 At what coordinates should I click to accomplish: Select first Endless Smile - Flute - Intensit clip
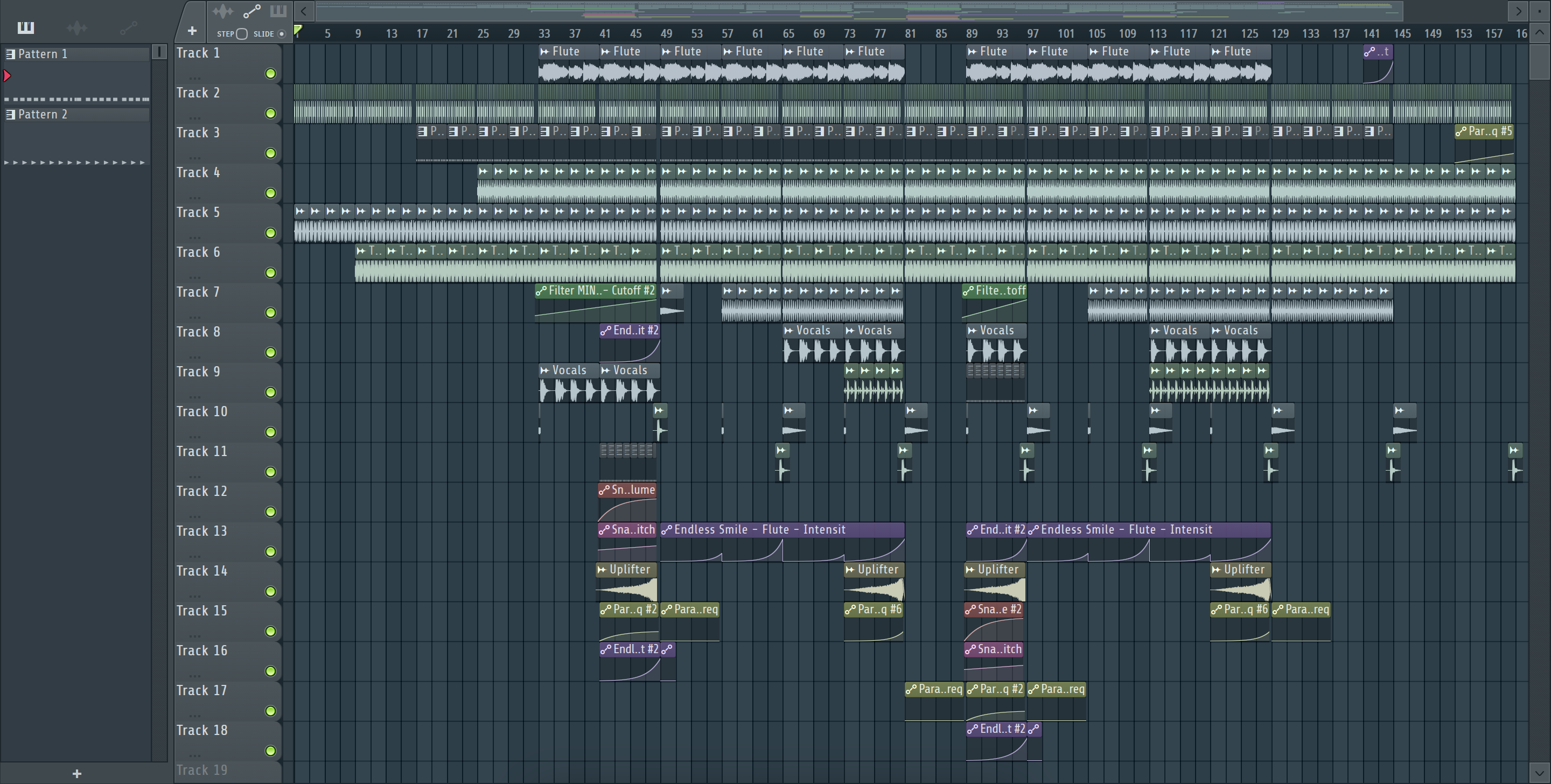coord(782,541)
